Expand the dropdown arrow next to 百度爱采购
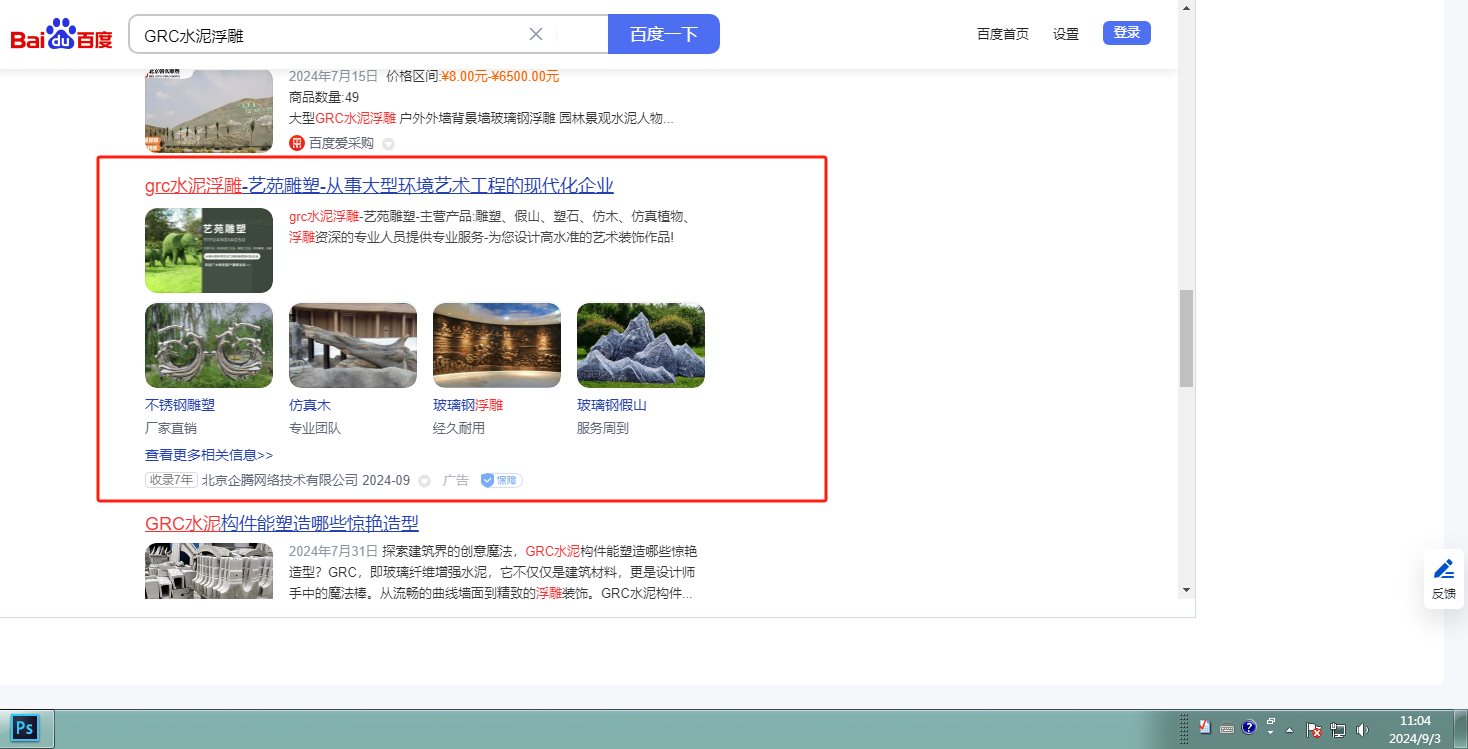1468x749 pixels. click(x=389, y=144)
